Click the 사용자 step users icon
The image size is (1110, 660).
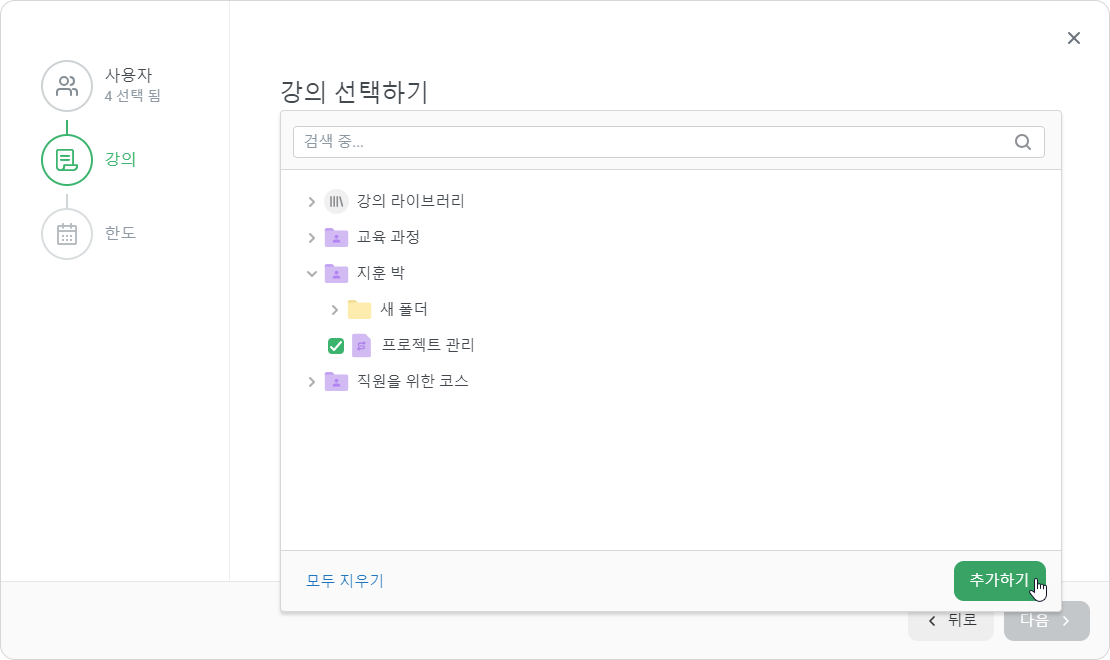(x=67, y=86)
